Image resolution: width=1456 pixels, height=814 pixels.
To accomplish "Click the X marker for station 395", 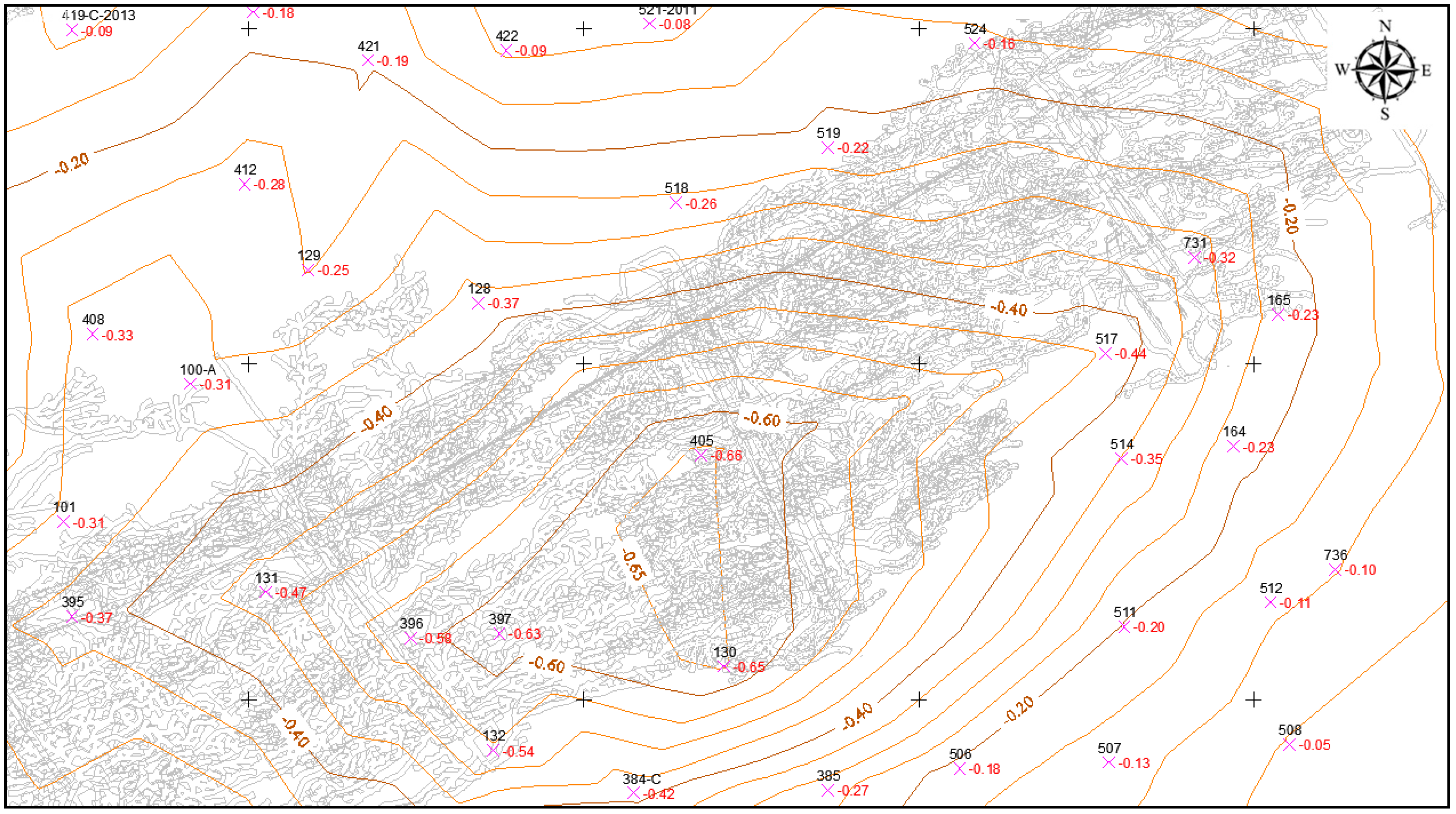I will click(72, 617).
